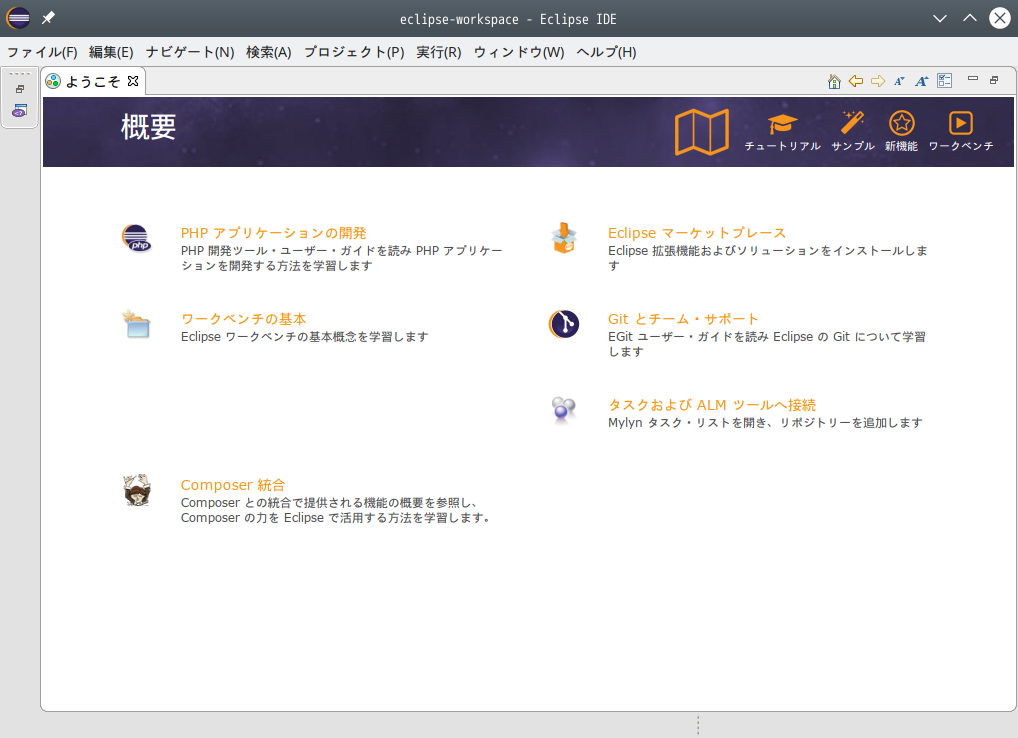Open the 概要 overview map icon
This screenshot has height=738, width=1018.
(x=702, y=132)
